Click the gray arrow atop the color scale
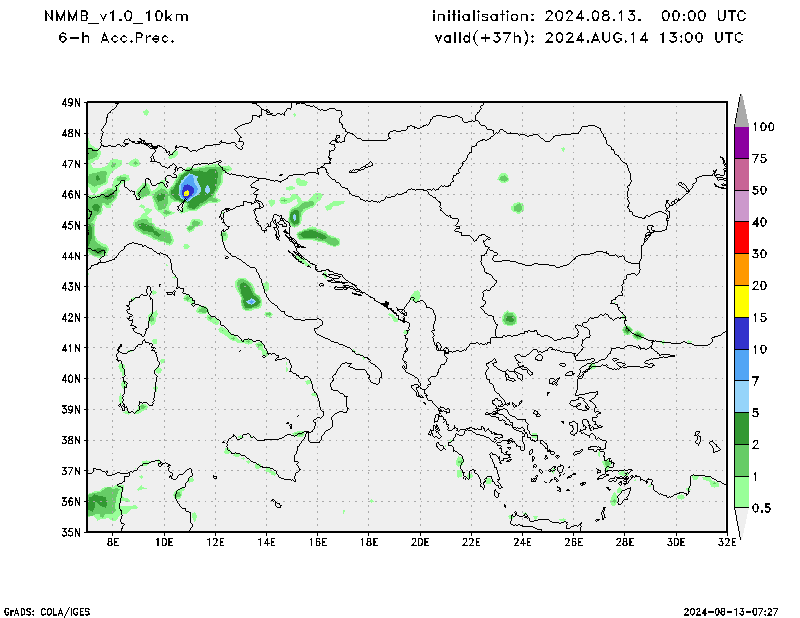The width and height of the screenshot is (800, 618). pos(741,109)
